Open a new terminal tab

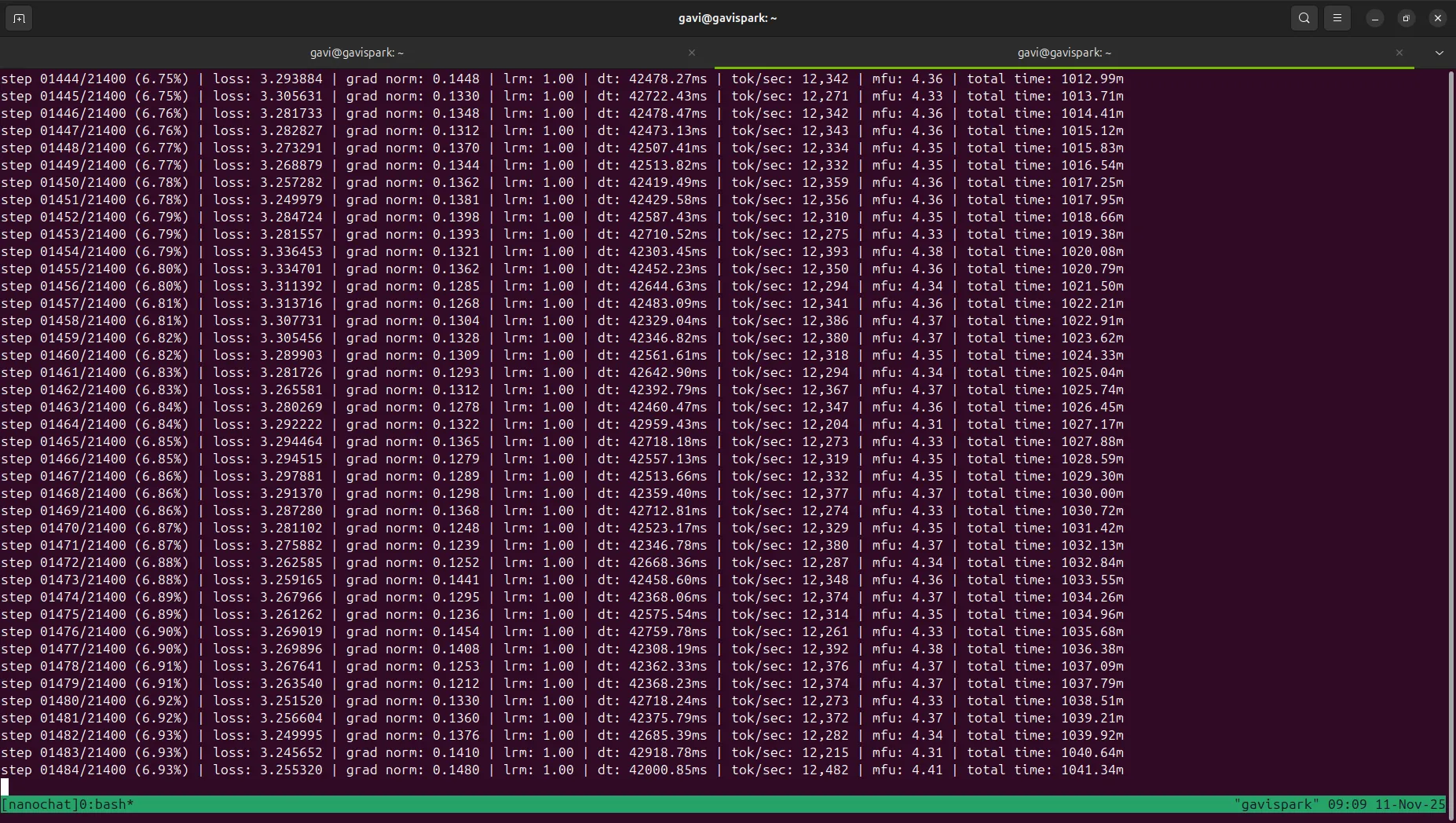coord(19,18)
